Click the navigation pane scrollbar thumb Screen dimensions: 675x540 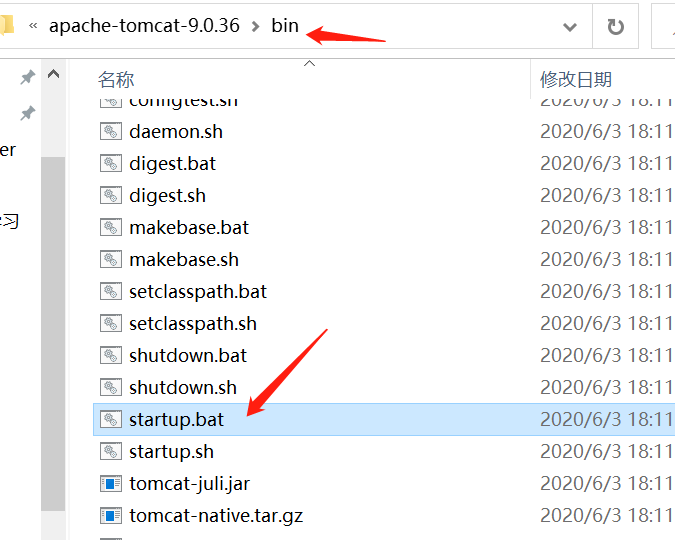(53, 334)
